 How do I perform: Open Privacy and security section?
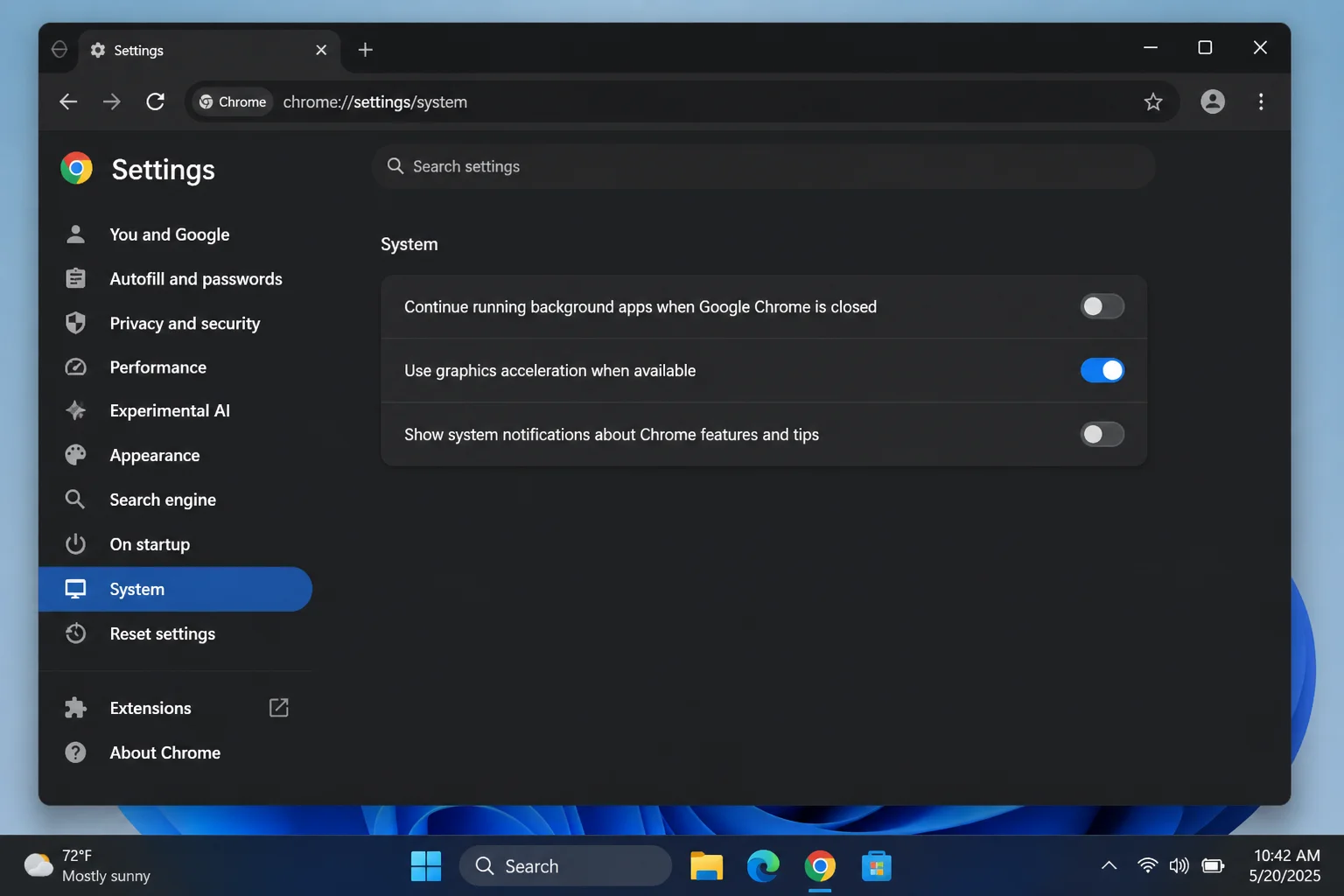(x=175, y=324)
